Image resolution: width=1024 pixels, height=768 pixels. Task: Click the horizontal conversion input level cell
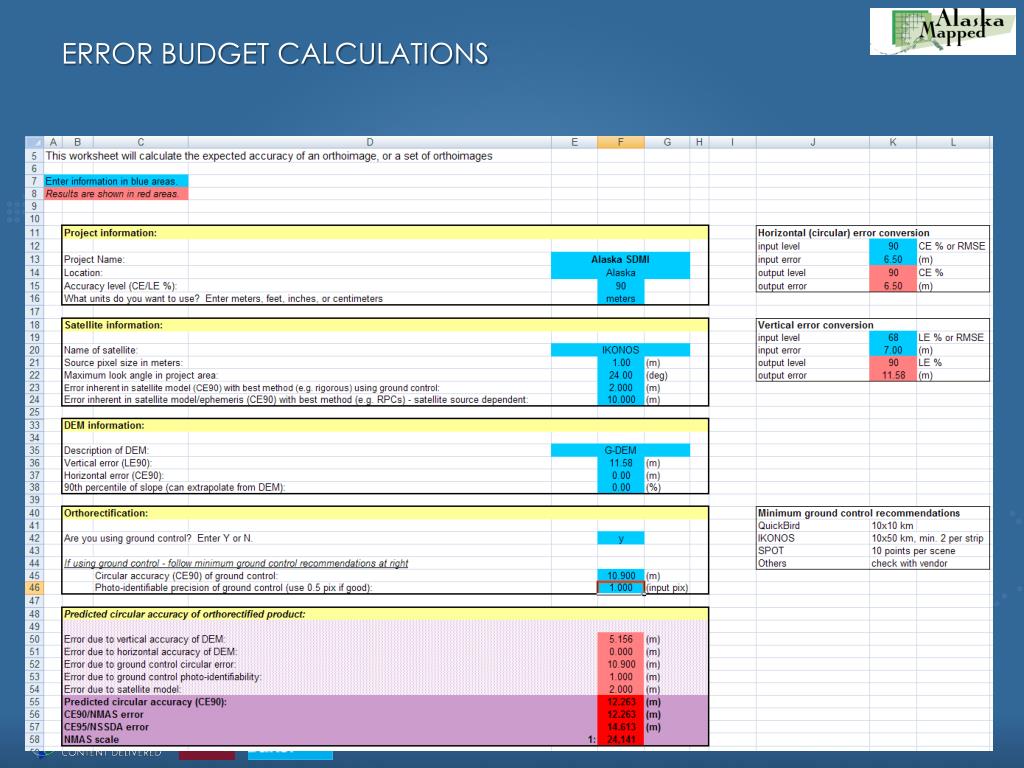(893, 246)
